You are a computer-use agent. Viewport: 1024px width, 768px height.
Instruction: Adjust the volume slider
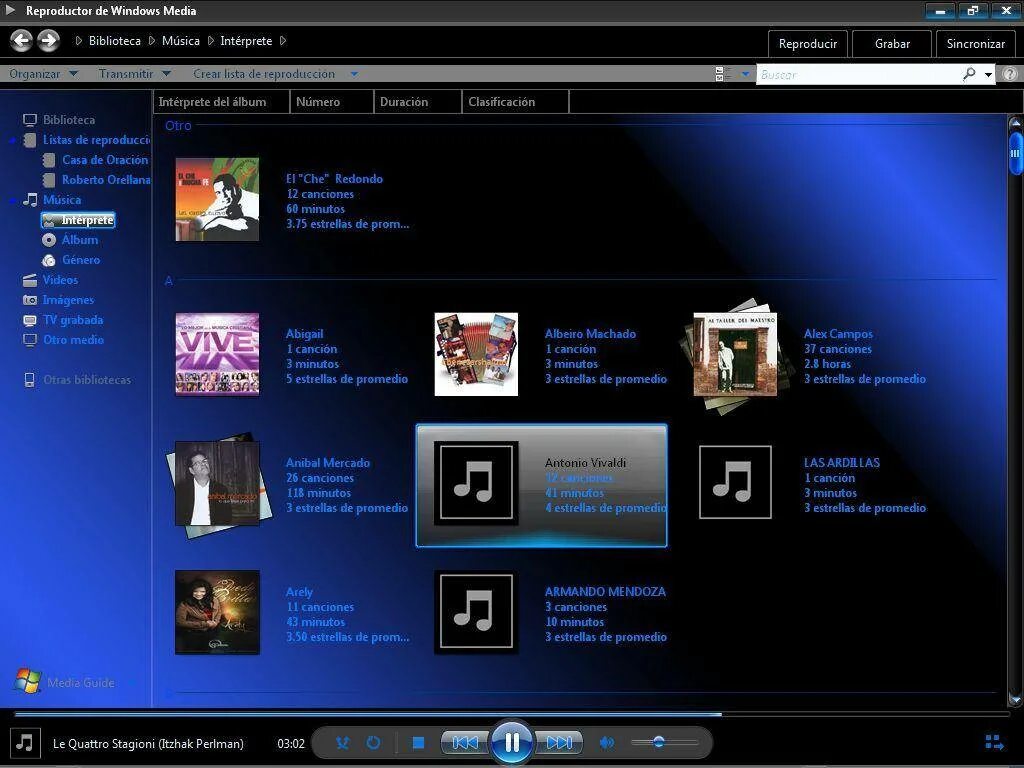[x=664, y=743]
